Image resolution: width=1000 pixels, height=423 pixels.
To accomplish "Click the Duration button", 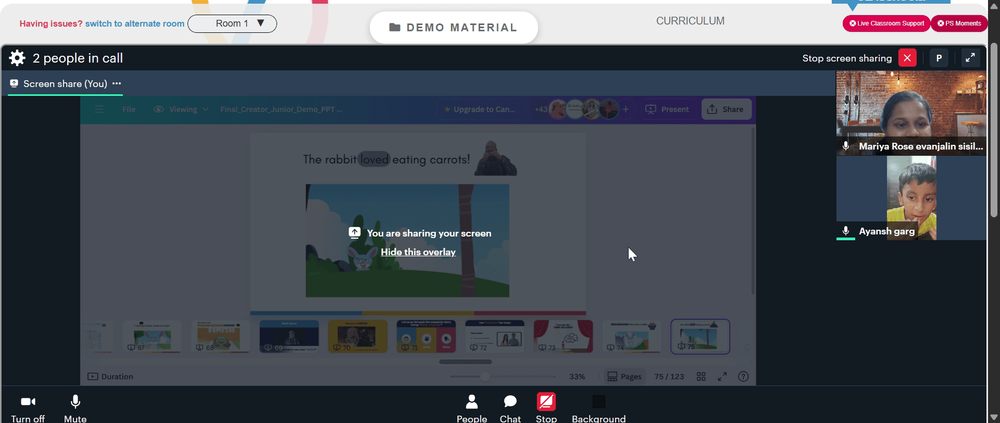I will (110, 376).
